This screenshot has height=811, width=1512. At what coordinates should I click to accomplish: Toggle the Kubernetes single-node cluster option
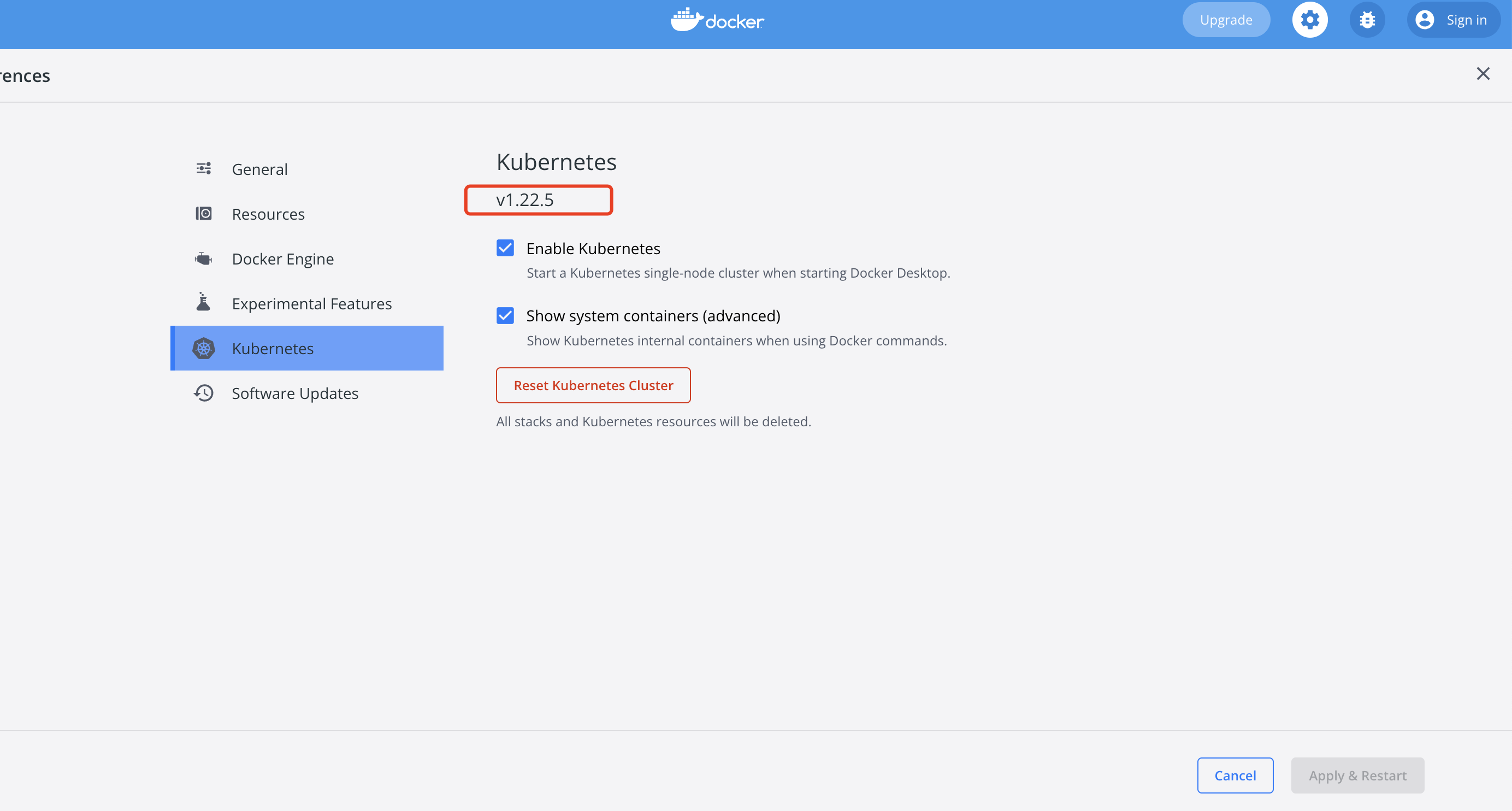pyautogui.click(x=505, y=248)
